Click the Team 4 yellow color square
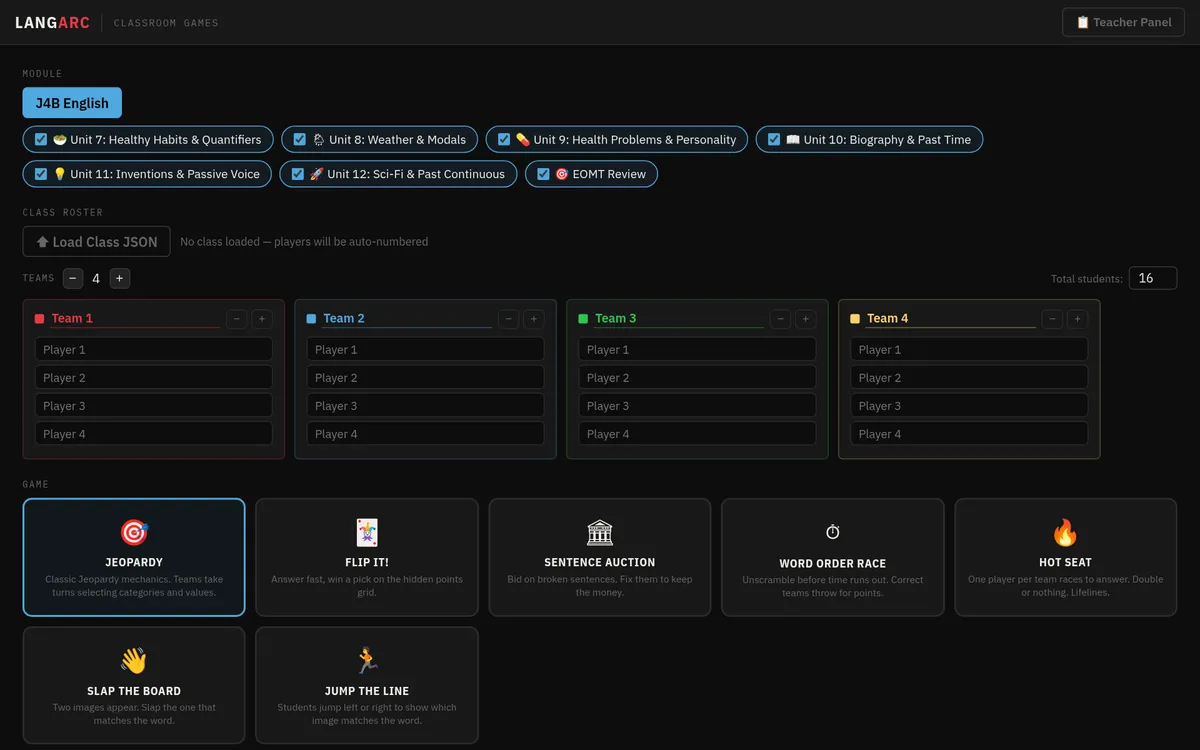1200x750 pixels. click(855, 319)
